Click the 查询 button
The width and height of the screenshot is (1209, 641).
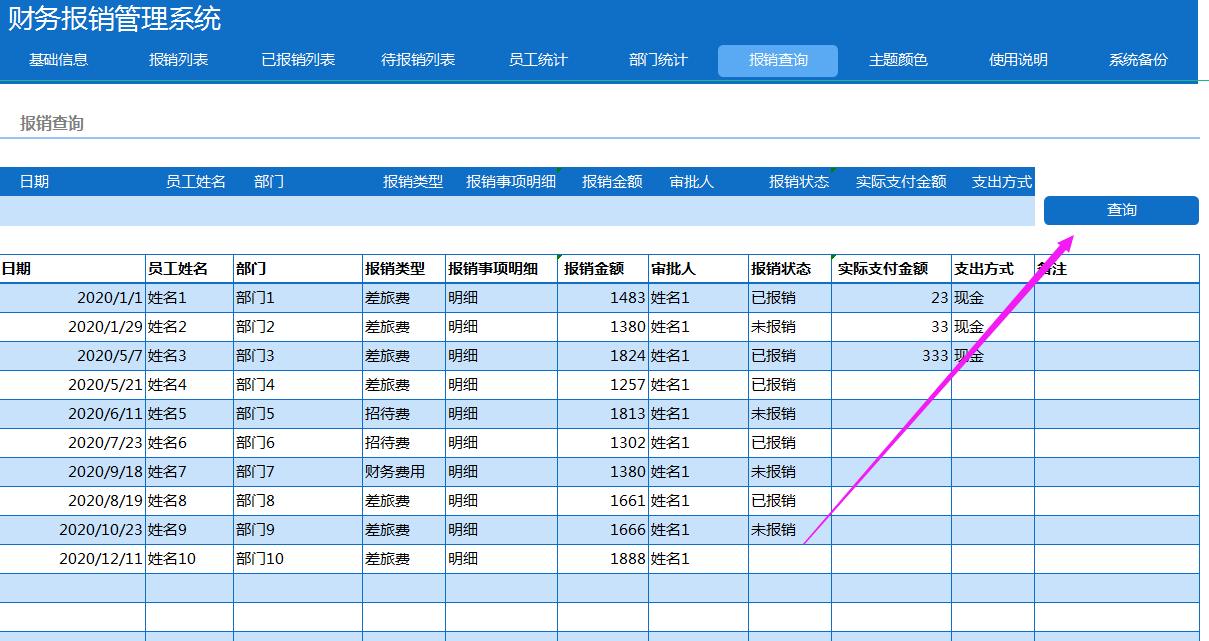1120,210
